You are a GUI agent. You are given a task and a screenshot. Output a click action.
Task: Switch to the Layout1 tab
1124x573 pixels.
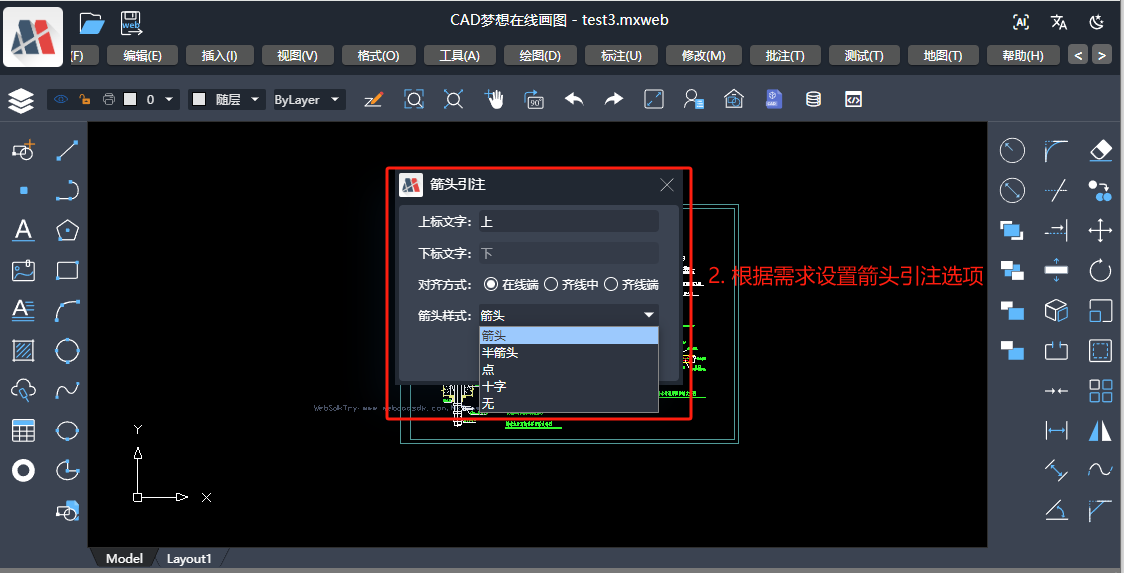coord(189,559)
